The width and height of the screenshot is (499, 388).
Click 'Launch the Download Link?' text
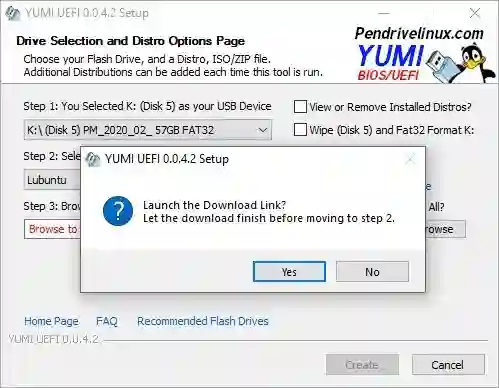pos(214,205)
